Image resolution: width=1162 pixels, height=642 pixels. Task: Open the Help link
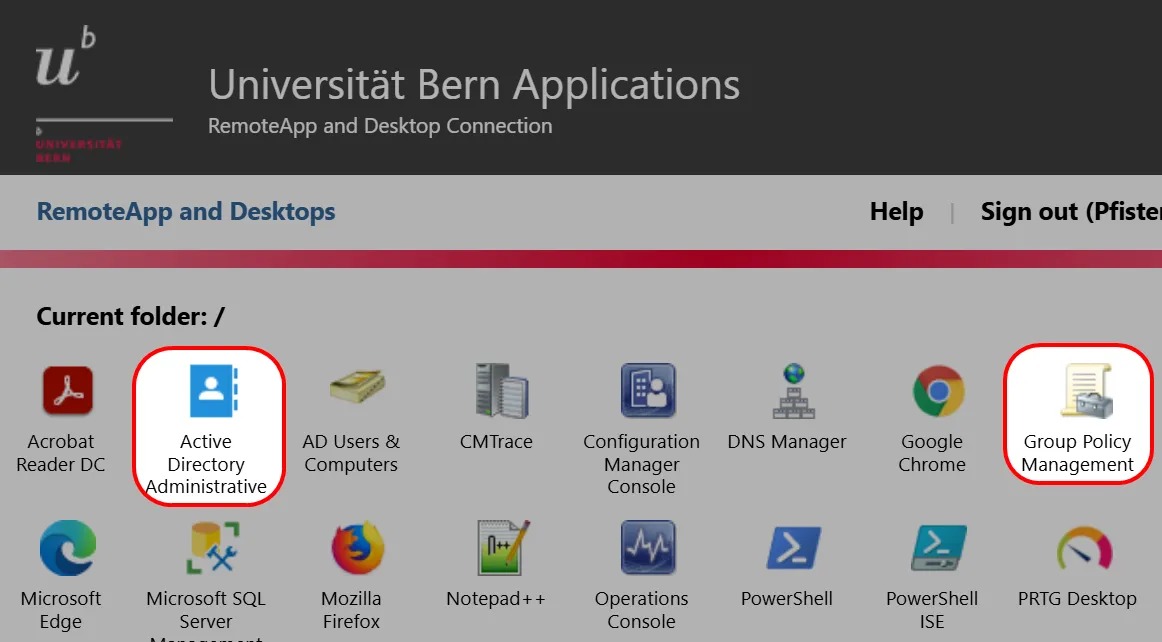coord(896,212)
